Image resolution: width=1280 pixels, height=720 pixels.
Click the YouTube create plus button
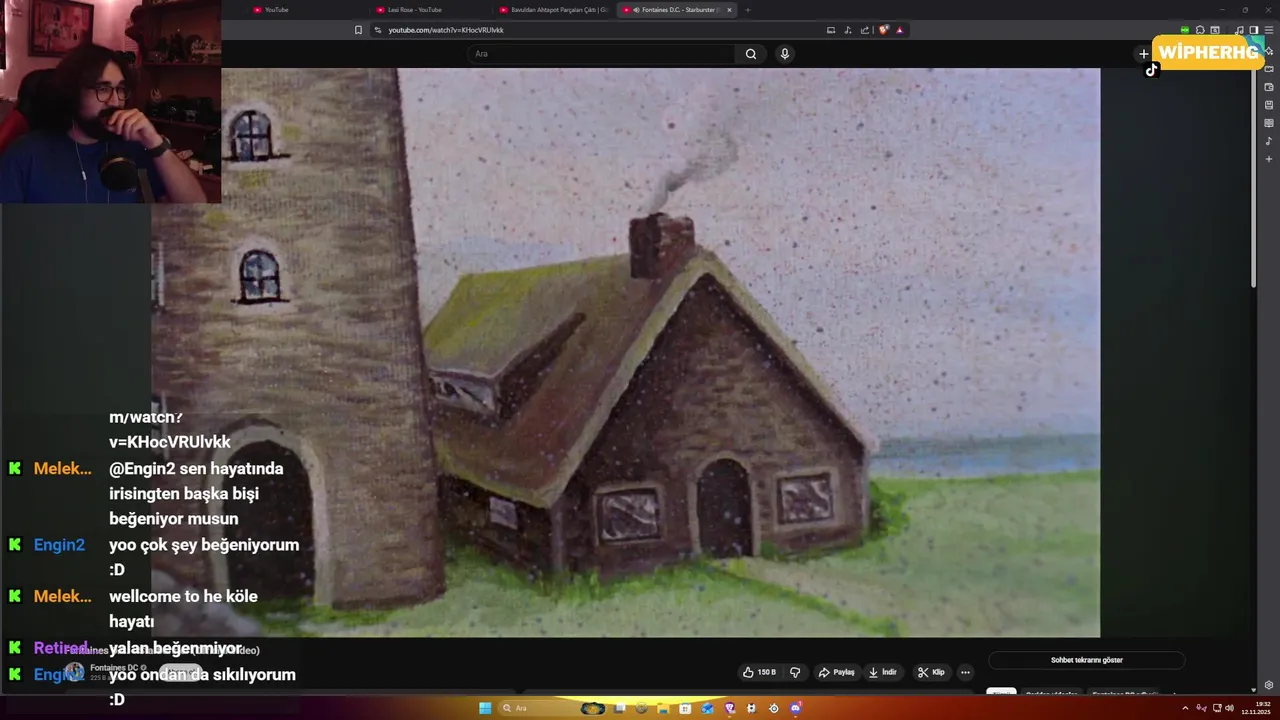(x=1144, y=54)
